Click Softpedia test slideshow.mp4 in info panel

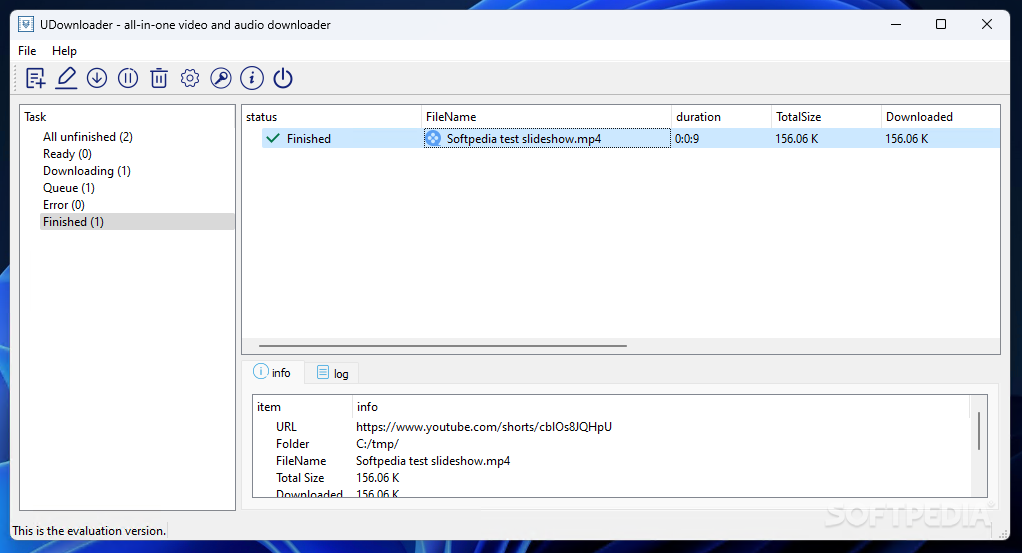pyautogui.click(x=433, y=461)
